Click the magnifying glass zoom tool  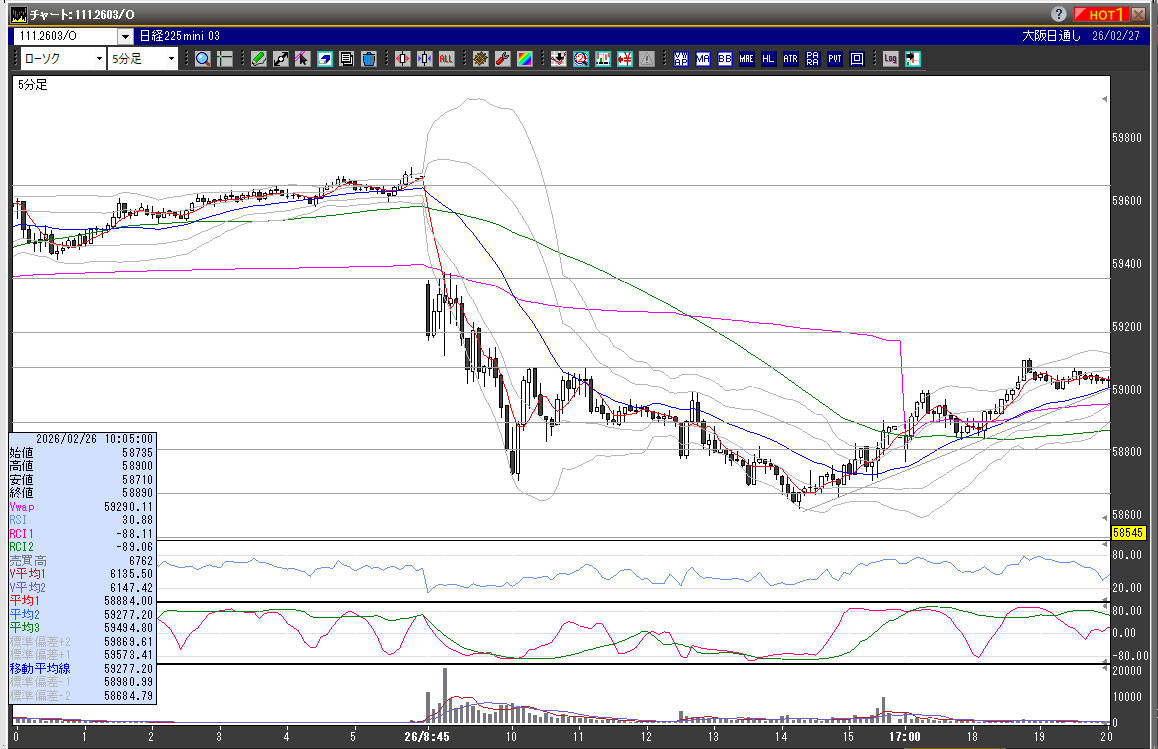(x=203, y=59)
